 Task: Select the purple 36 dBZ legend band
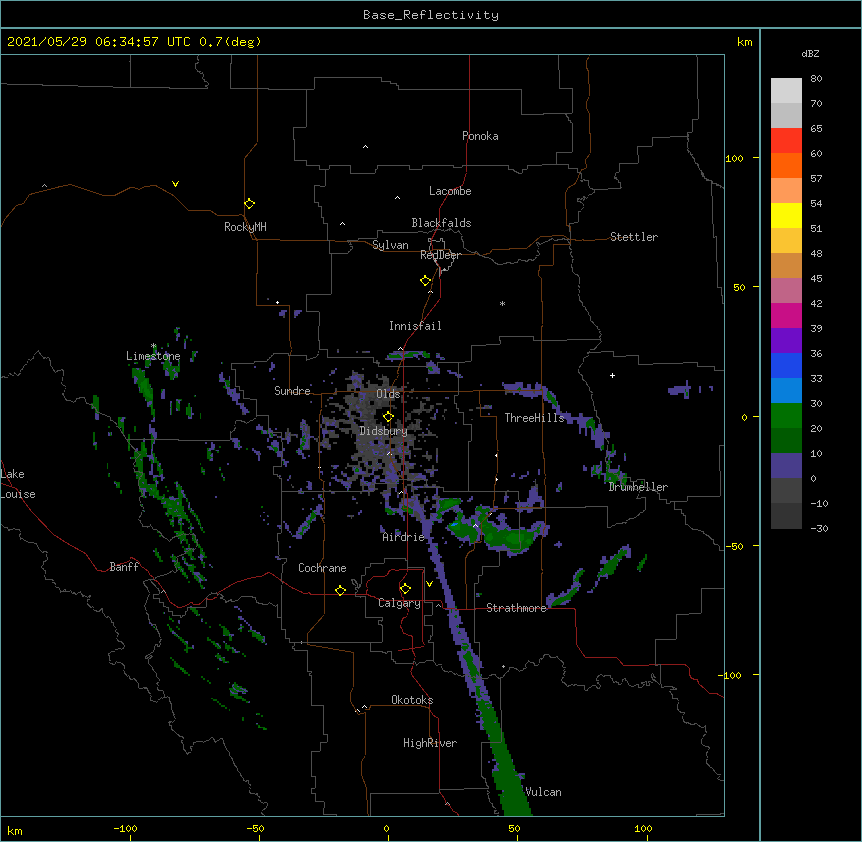pyautogui.click(x=786, y=341)
